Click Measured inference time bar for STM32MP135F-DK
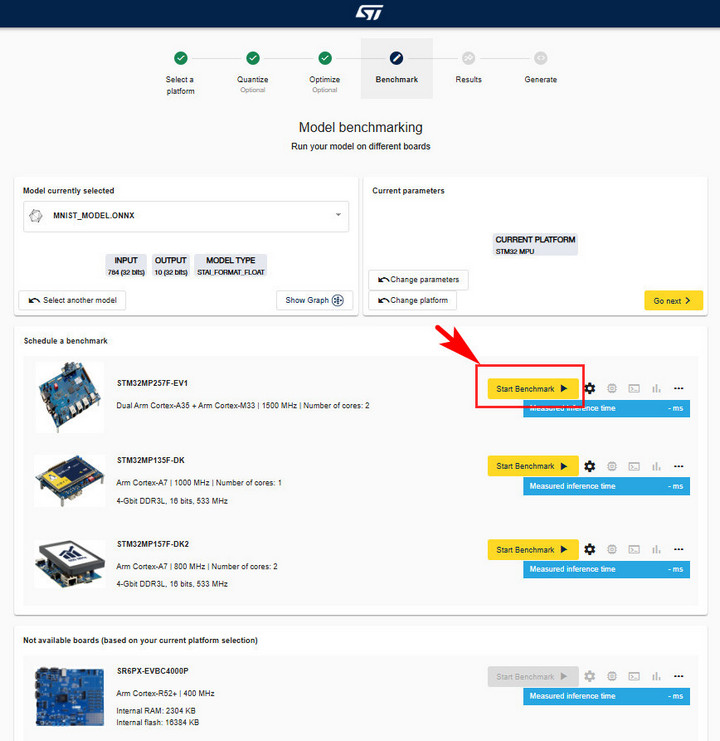Screen dimensions: 720x741 pyautogui.click(x=606, y=486)
